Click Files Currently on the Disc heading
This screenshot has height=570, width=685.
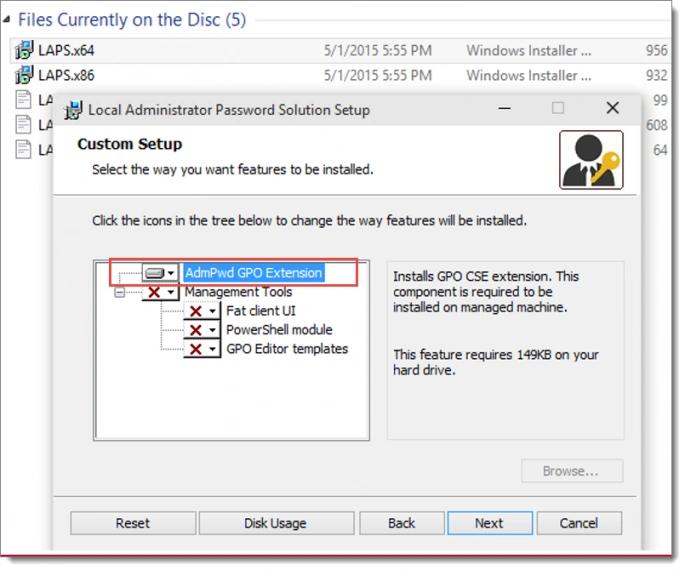tap(132, 20)
